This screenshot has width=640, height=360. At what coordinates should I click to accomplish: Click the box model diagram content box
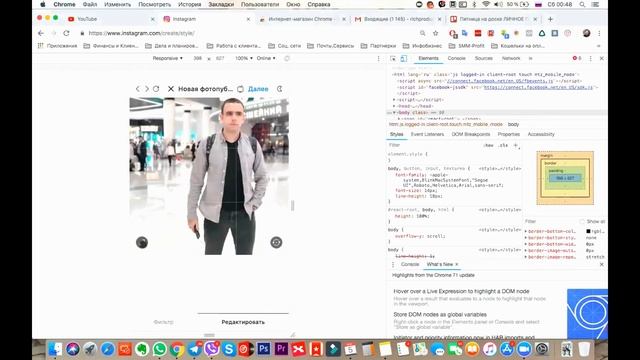tap(565, 178)
